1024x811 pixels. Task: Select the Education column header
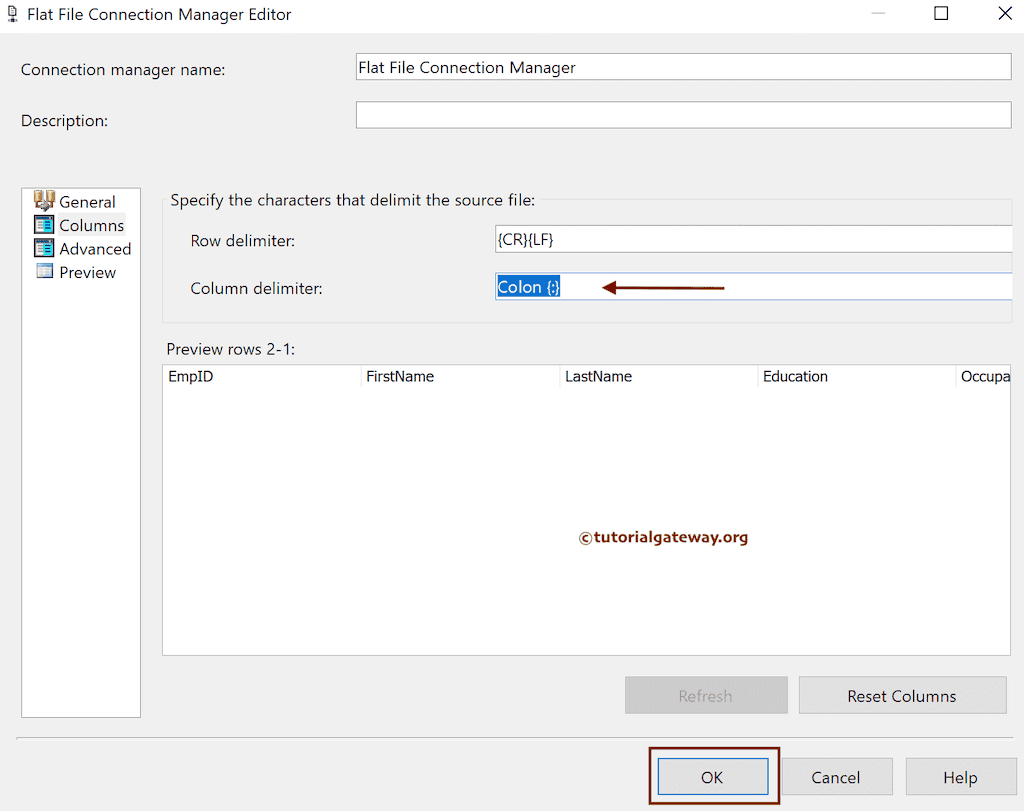click(795, 376)
